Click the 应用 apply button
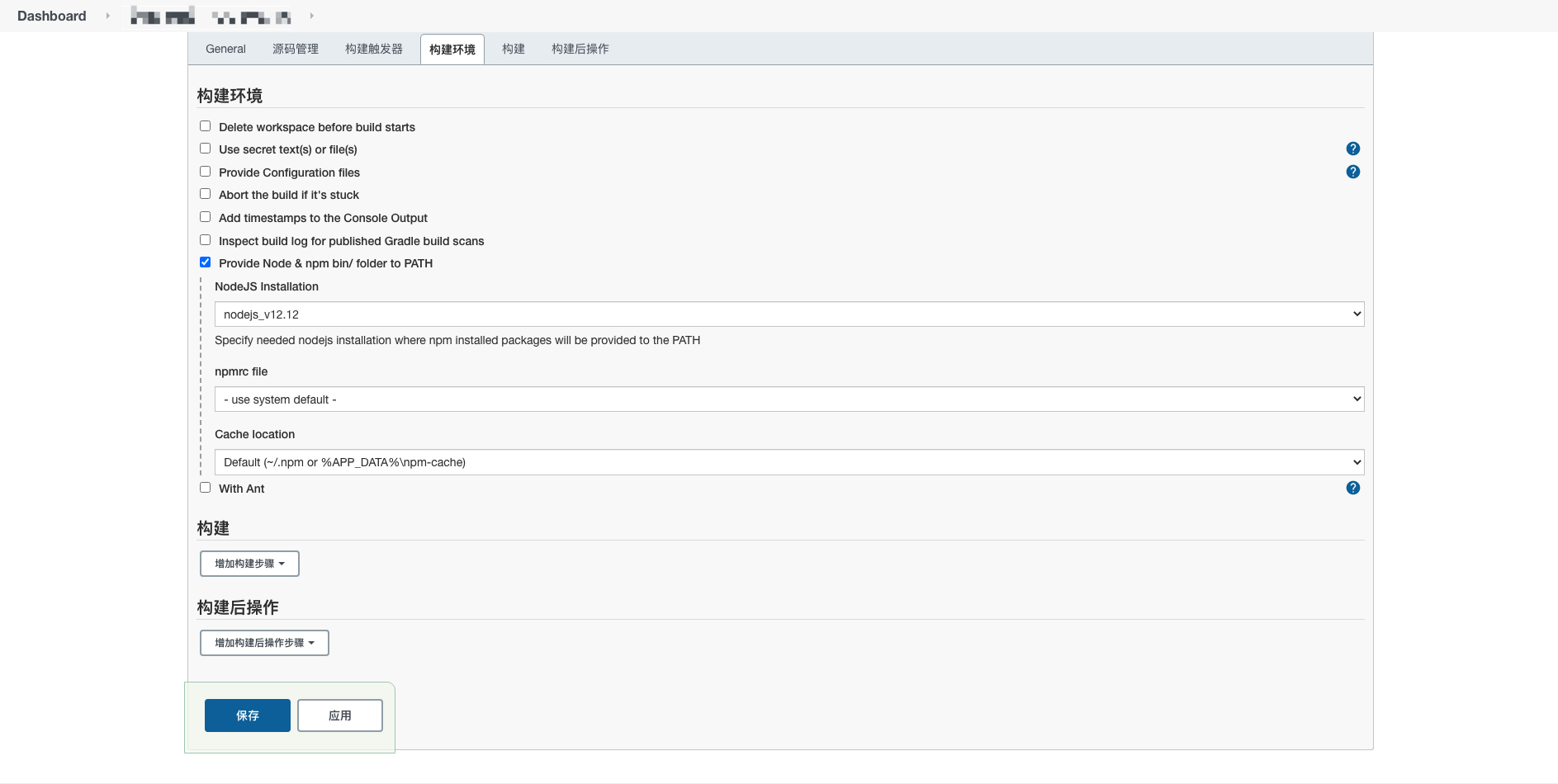The image size is (1558, 784). click(340, 716)
